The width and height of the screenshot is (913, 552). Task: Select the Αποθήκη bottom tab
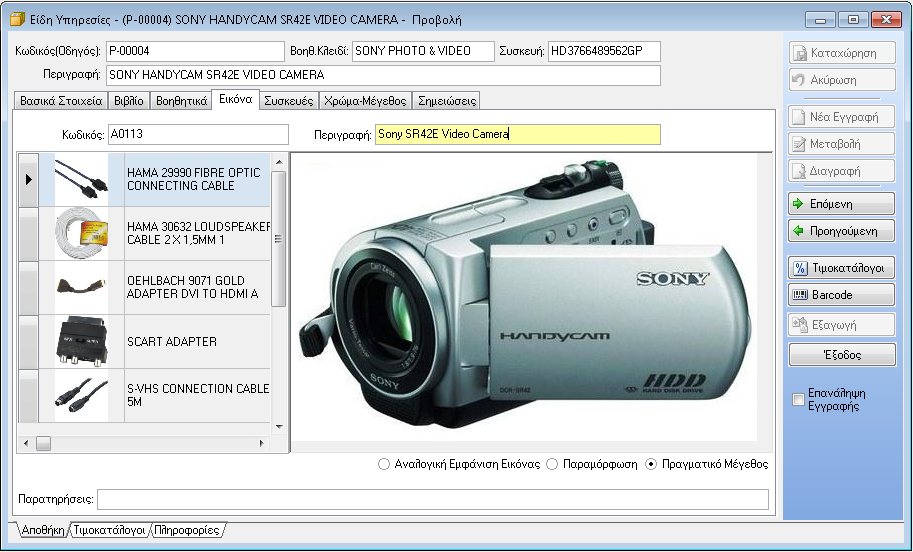tap(42, 530)
